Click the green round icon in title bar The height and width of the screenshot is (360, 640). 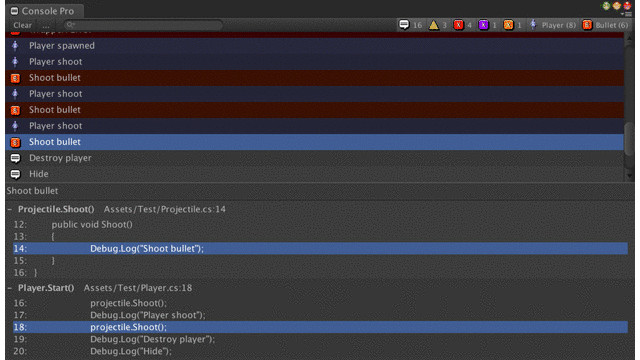click(607, 6)
